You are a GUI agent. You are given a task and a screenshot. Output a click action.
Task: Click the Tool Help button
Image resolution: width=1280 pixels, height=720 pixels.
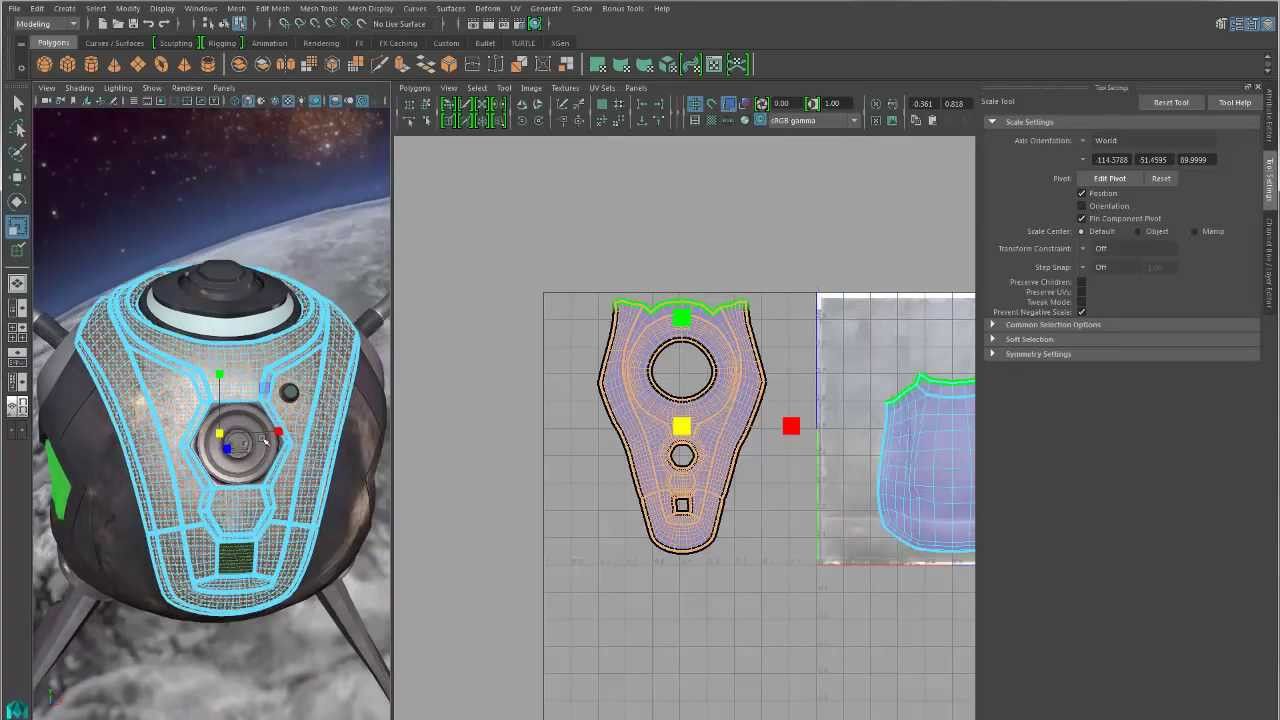click(1235, 102)
